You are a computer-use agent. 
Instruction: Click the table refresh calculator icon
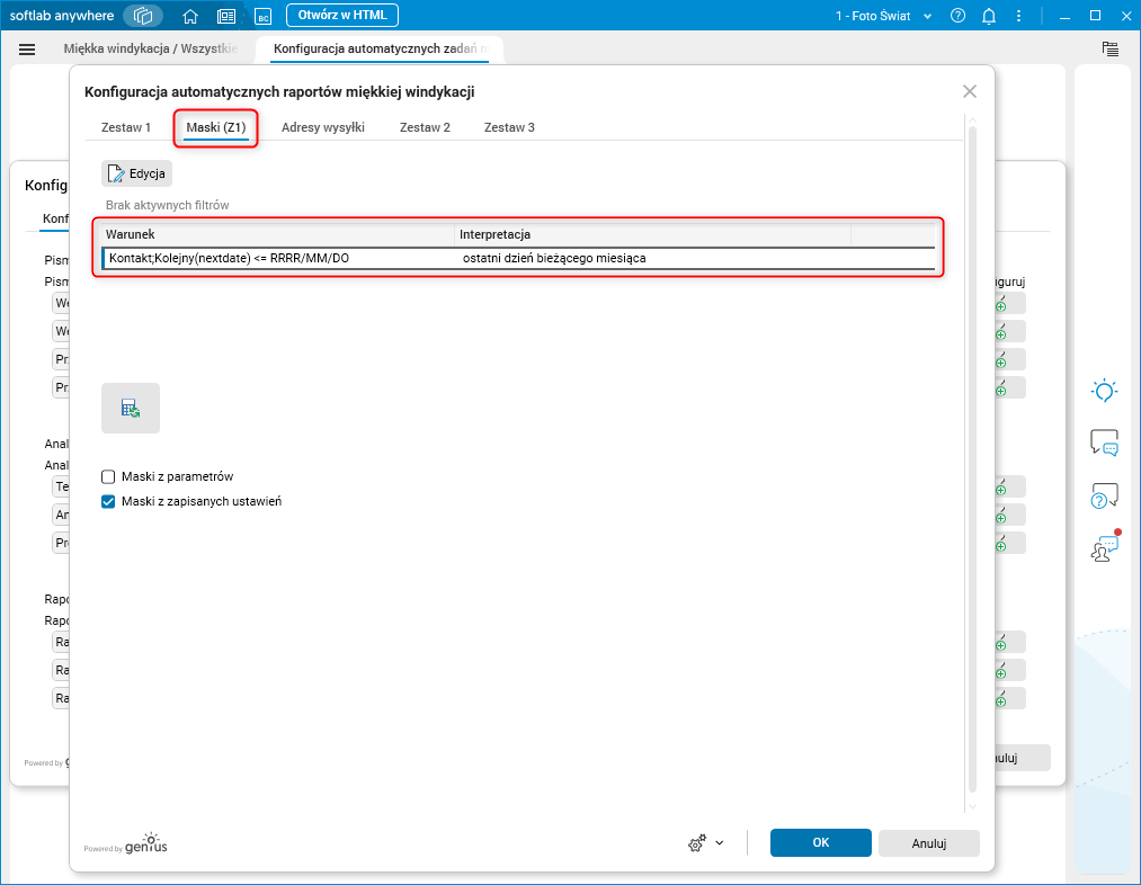coord(130,408)
